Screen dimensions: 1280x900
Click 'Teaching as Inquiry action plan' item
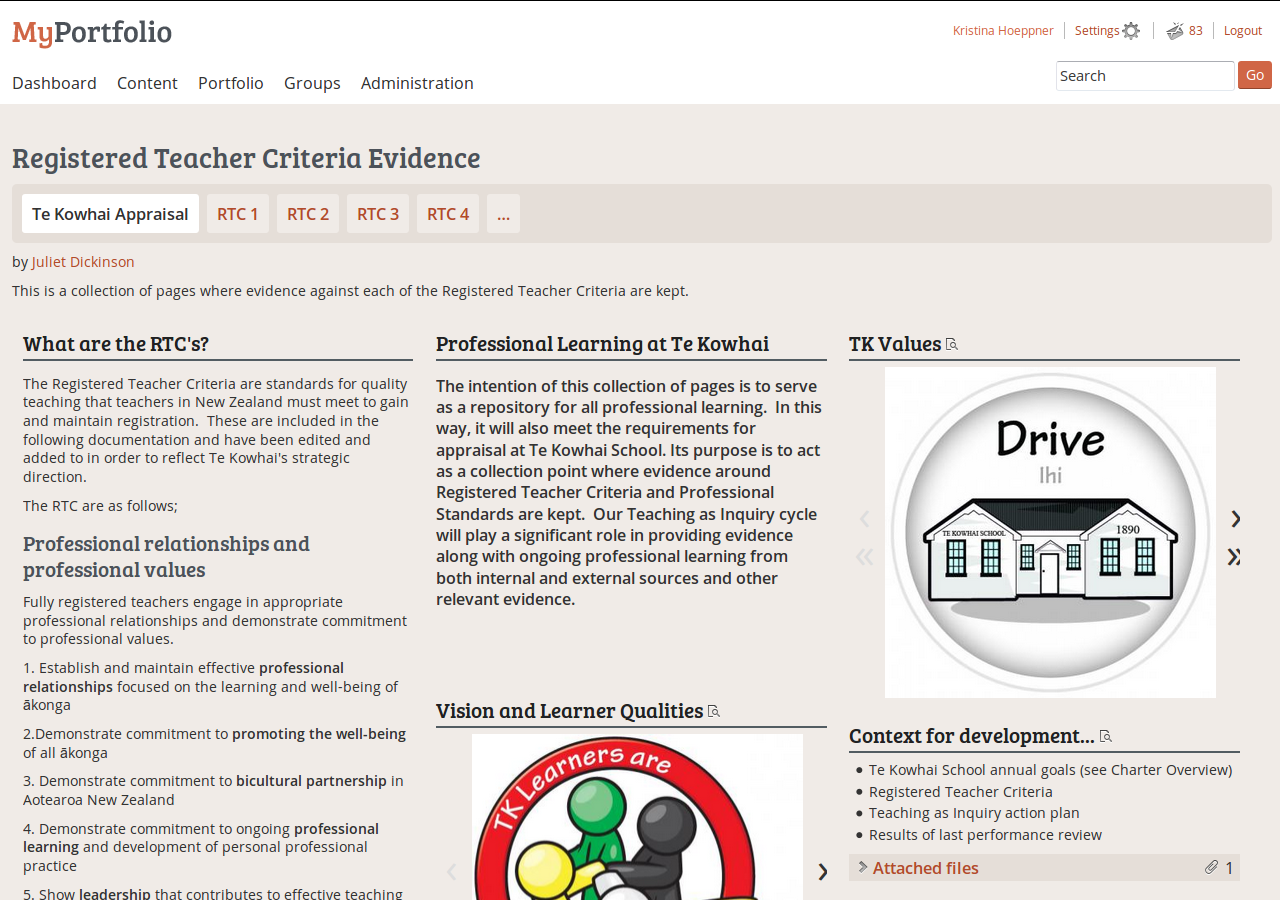(x=974, y=813)
